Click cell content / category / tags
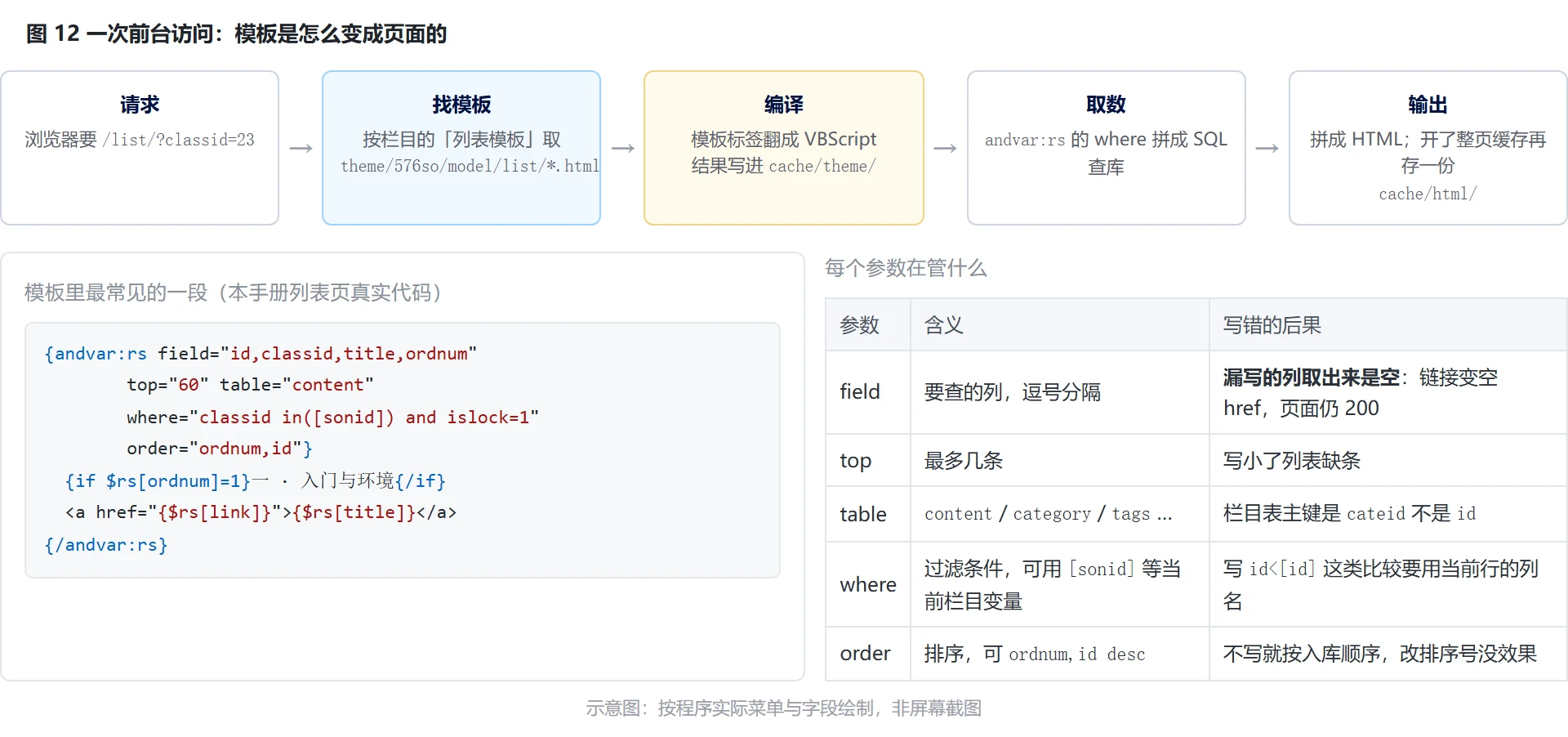The height and width of the screenshot is (737, 1568). coord(1060,514)
